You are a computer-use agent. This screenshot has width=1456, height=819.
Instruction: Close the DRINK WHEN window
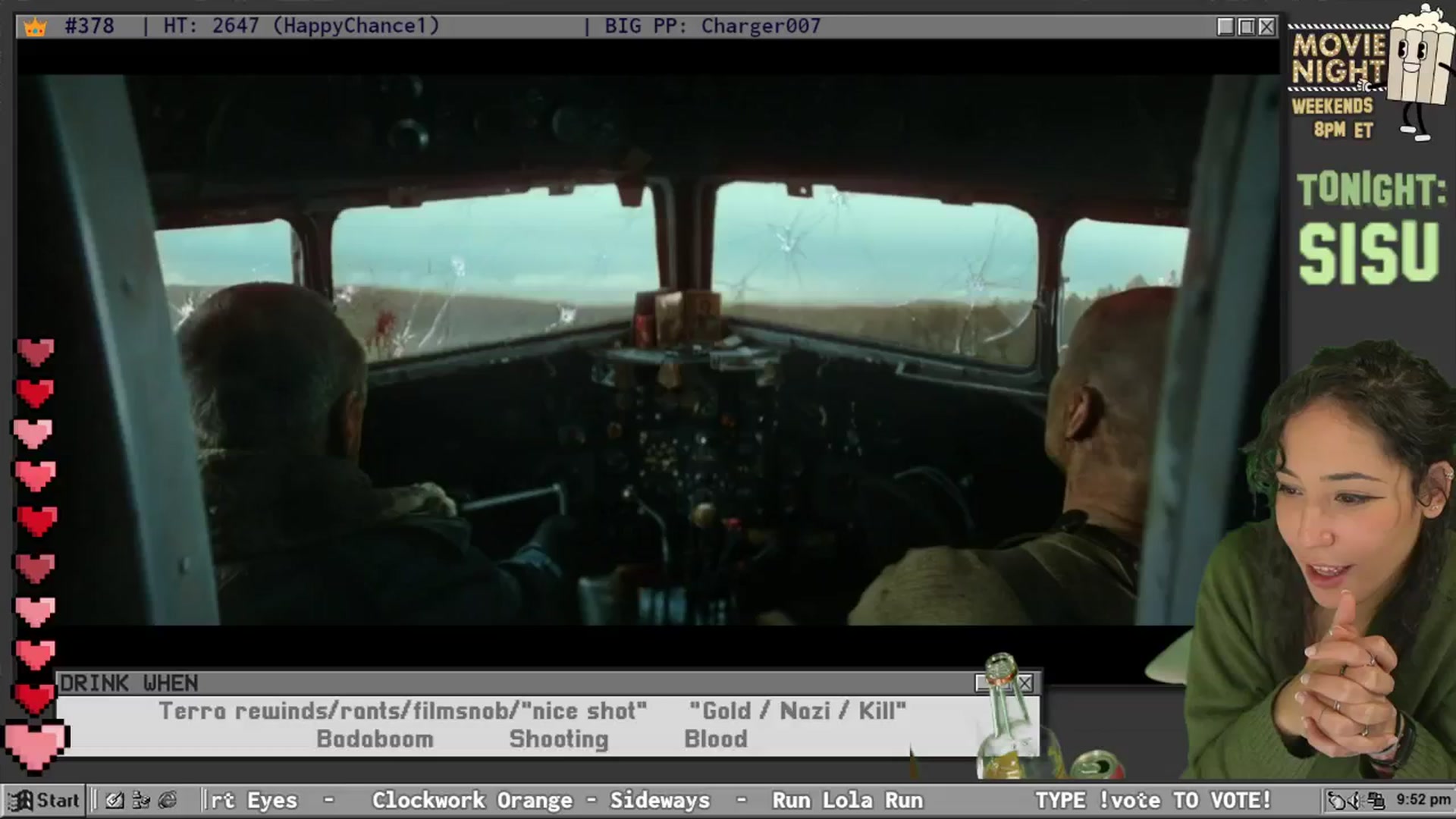[1025, 683]
